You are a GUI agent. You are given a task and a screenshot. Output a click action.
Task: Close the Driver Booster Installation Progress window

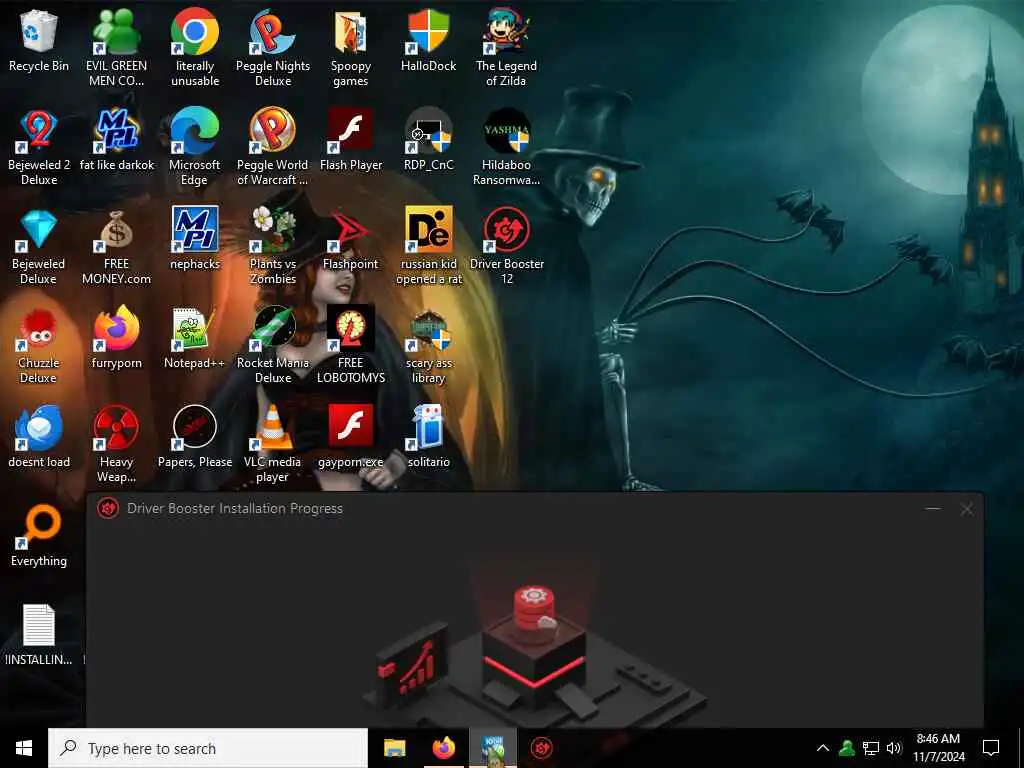click(x=967, y=509)
